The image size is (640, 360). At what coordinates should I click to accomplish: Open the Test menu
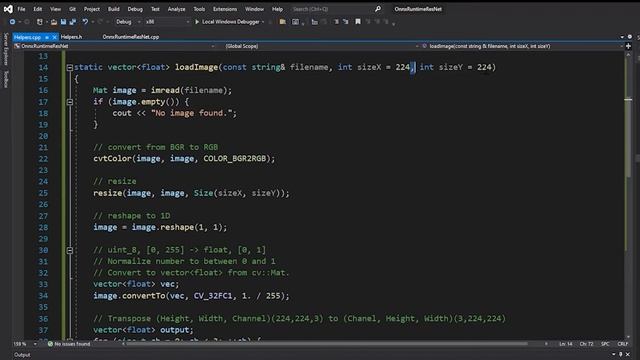[155, 9]
